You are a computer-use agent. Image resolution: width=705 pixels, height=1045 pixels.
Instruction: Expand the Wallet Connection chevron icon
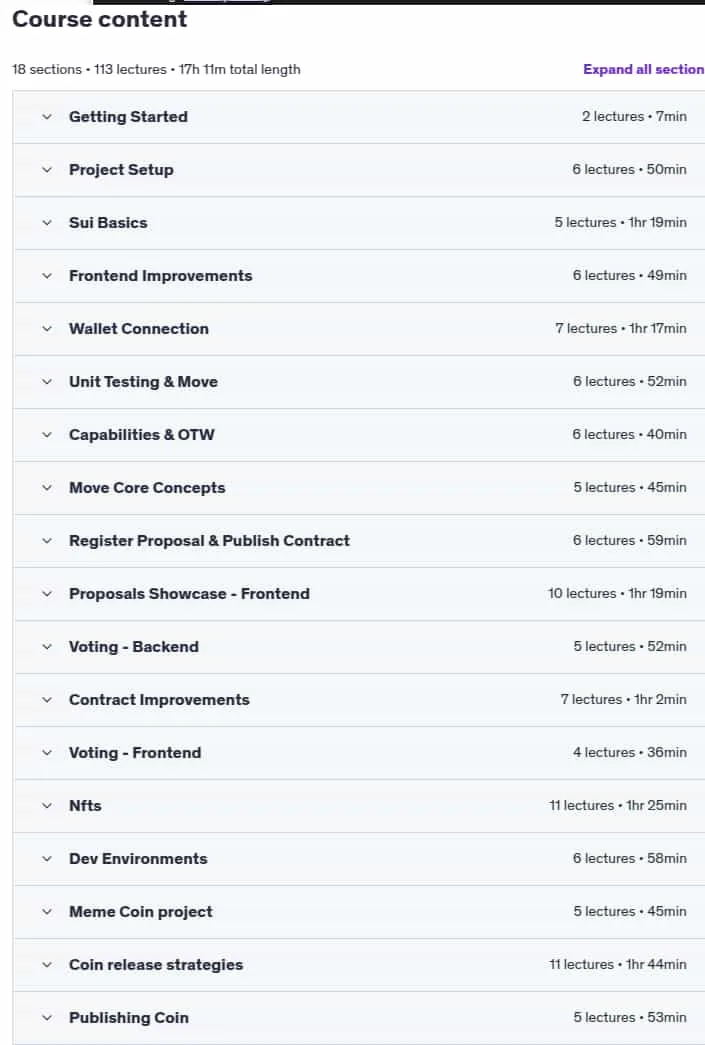pos(47,329)
